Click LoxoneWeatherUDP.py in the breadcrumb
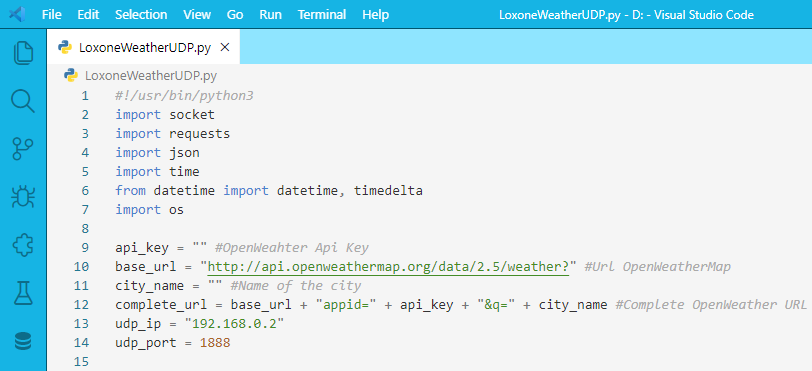The height and width of the screenshot is (371, 812). click(151, 76)
